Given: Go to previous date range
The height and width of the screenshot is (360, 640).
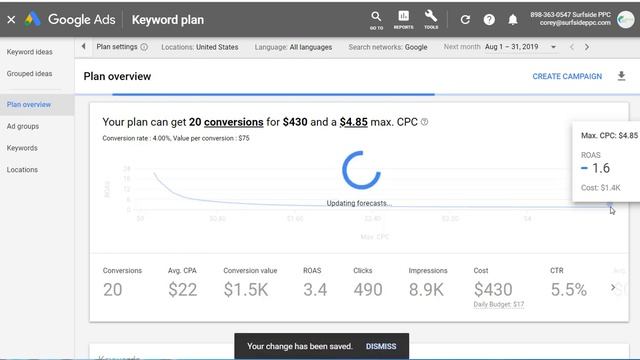Looking at the screenshot, I should [x=571, y=47].
